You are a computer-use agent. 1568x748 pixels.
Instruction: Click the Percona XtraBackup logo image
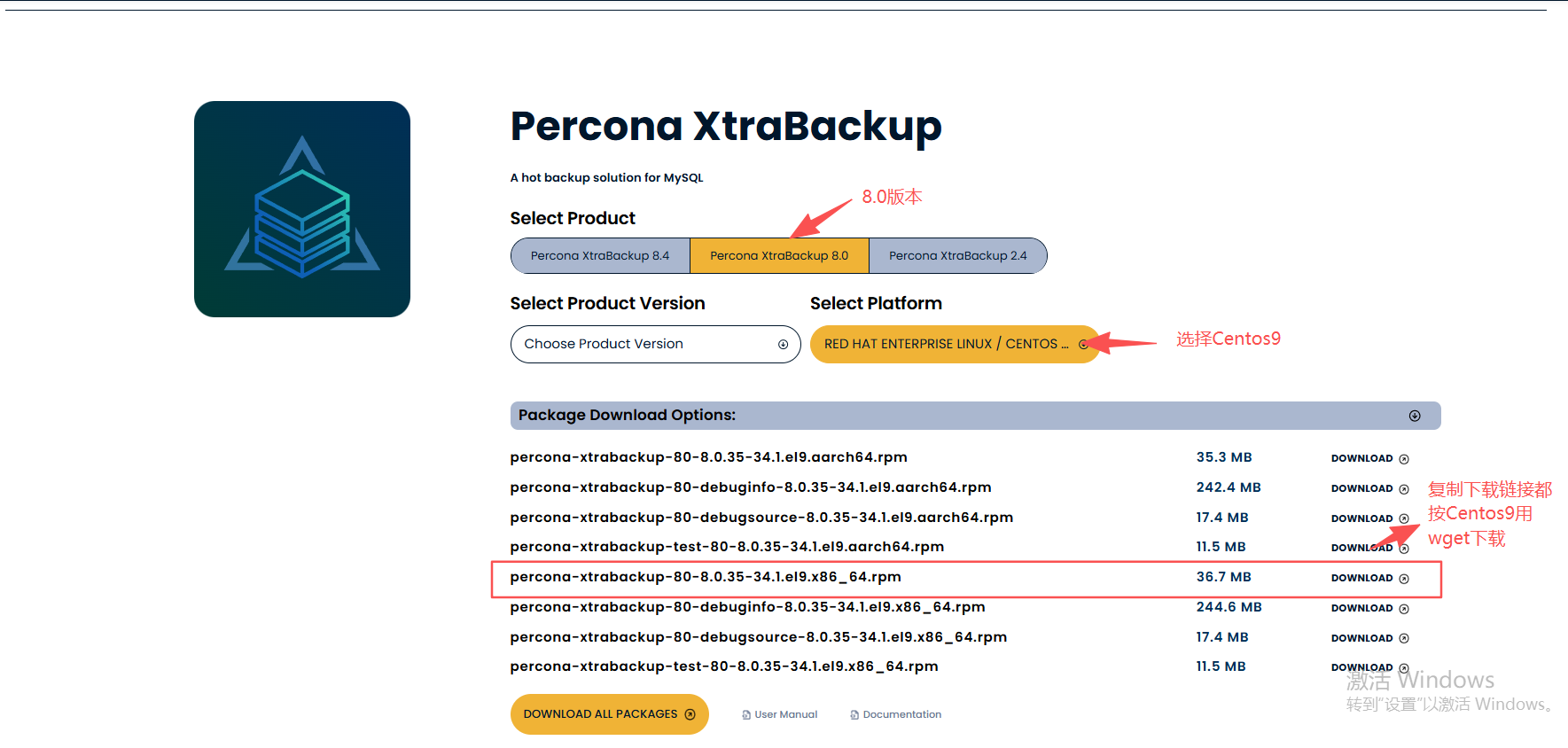tap(302, 209)
